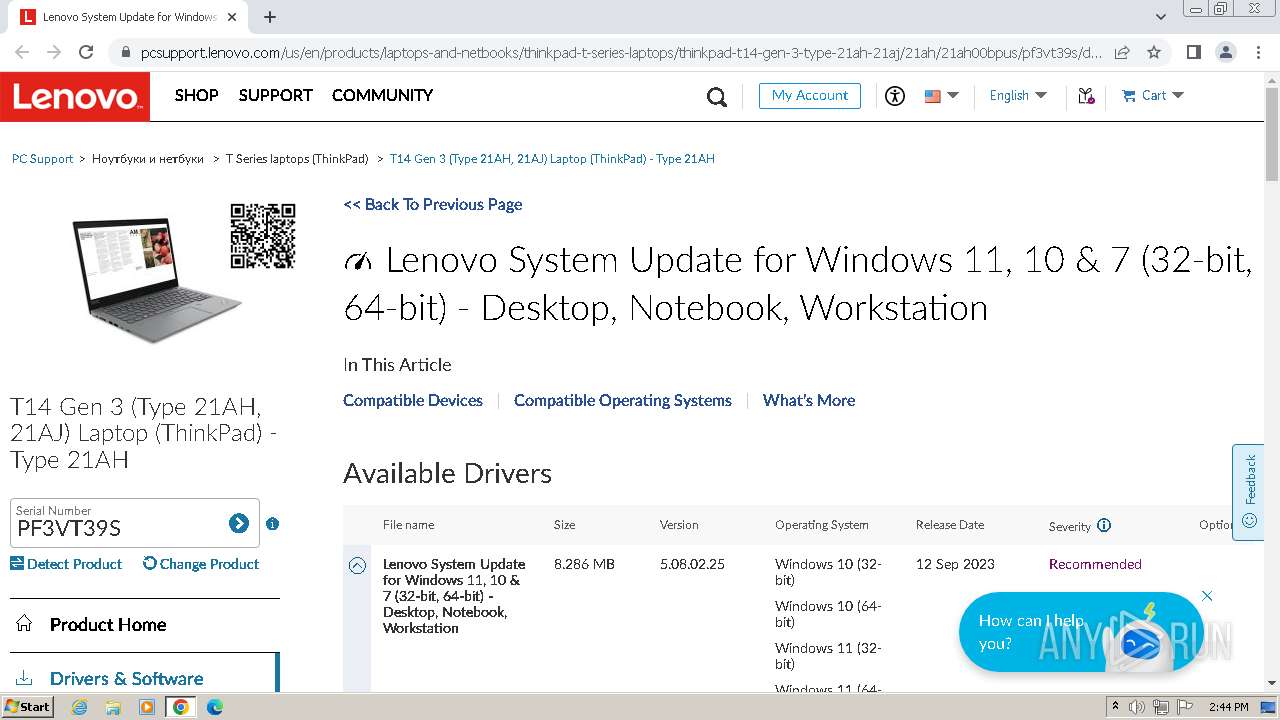The image size is (1280, 720).
Task: Click version 5.08.02.25 cell
Action: pyautogui.click(x=692, y=564)
